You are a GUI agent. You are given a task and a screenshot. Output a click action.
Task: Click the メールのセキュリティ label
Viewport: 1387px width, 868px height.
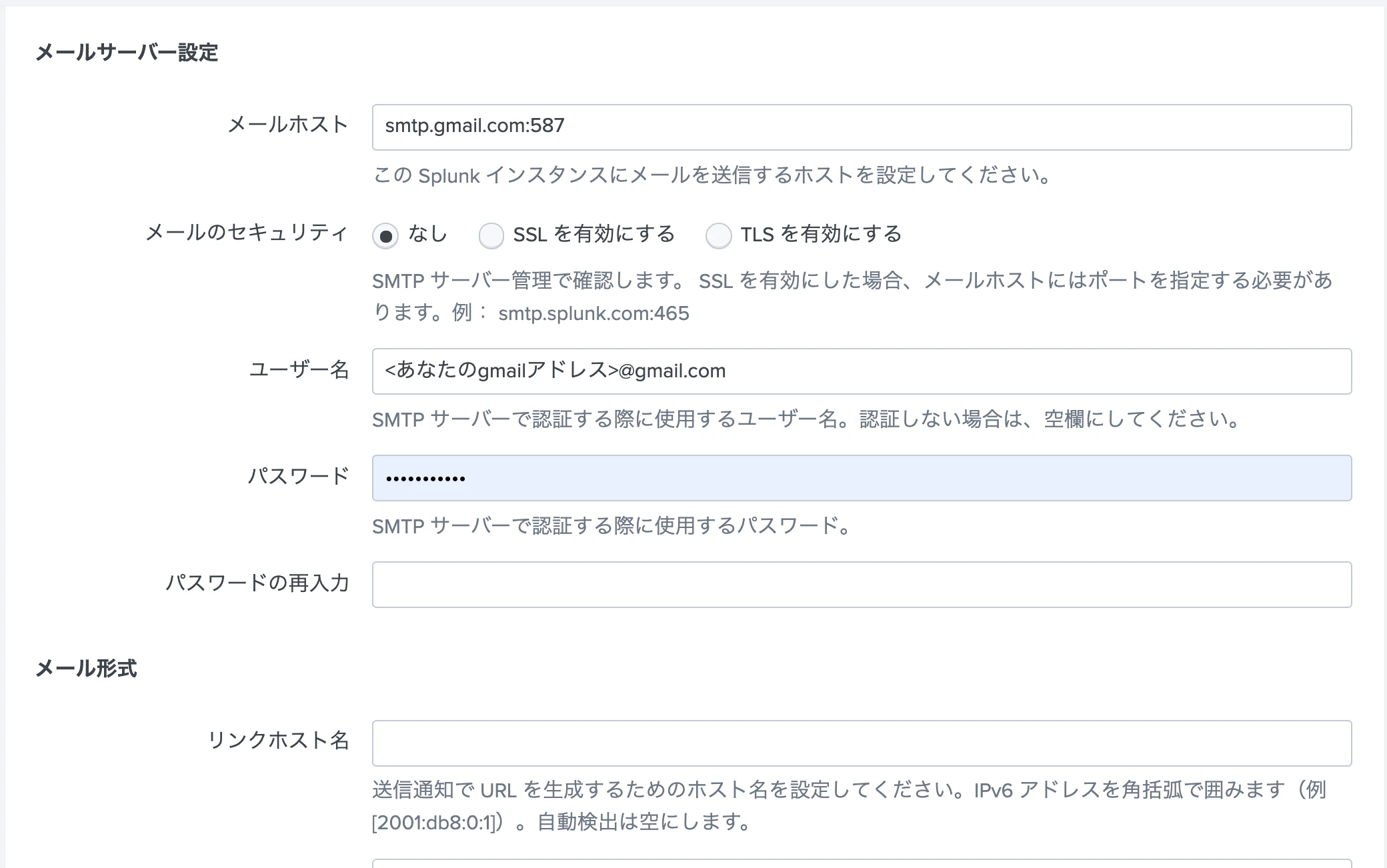247,233
